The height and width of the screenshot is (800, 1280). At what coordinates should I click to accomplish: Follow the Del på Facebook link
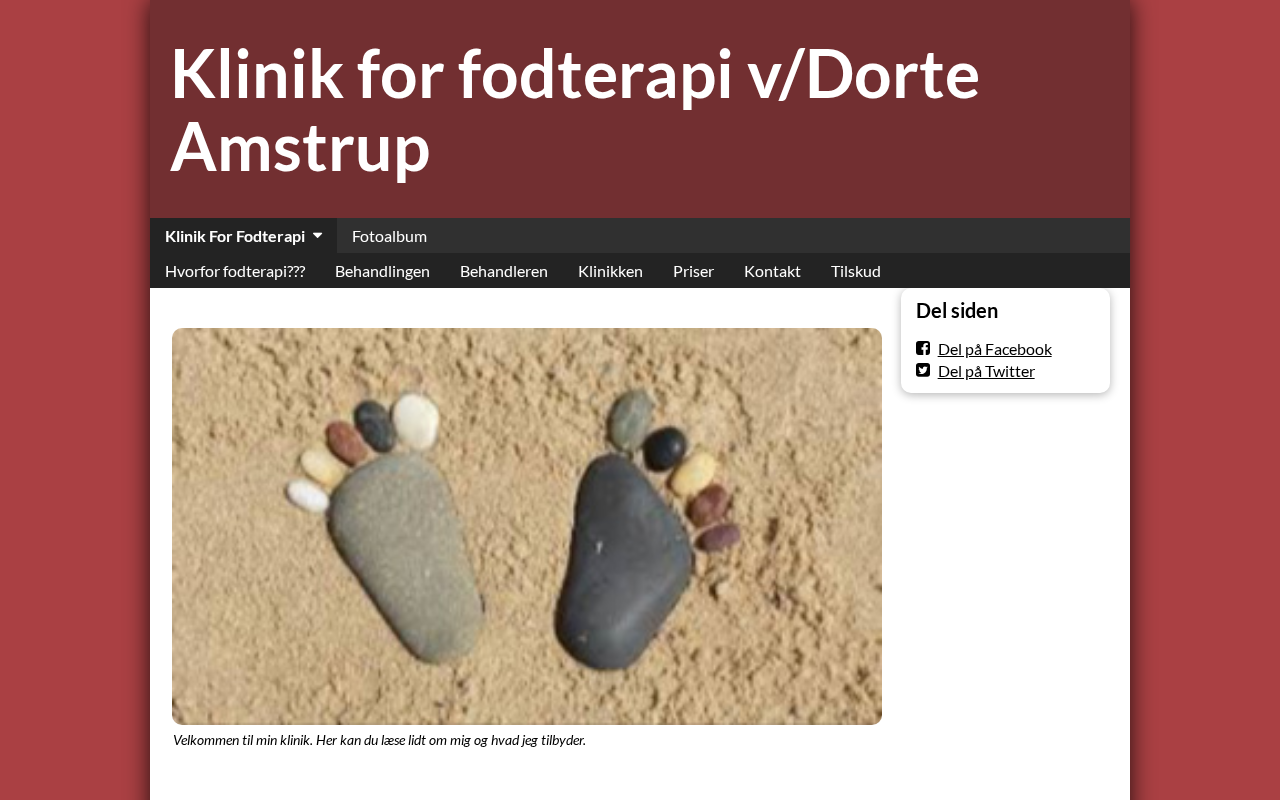point(995,349)
